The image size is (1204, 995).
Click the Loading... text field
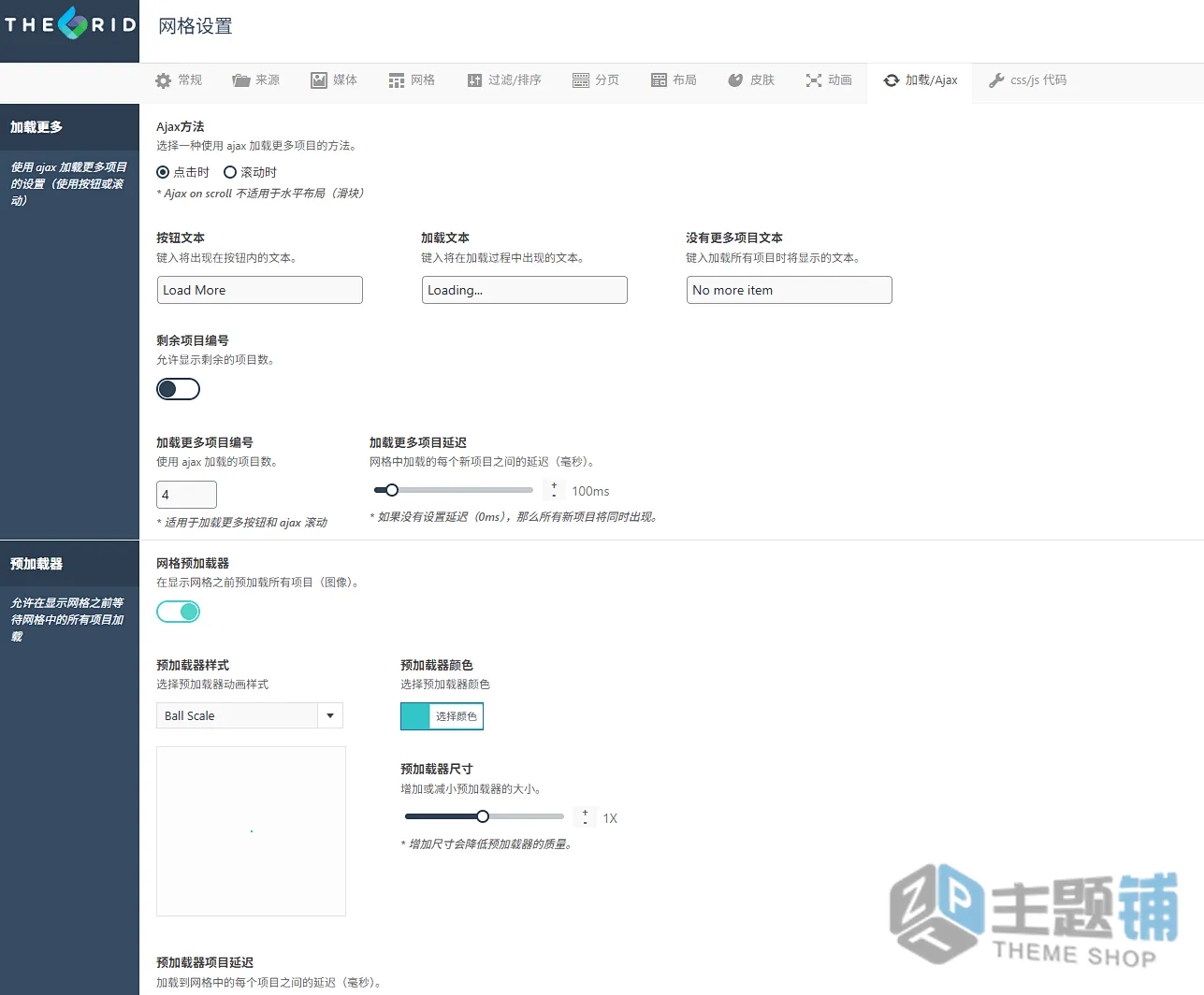tap(525, 290)
